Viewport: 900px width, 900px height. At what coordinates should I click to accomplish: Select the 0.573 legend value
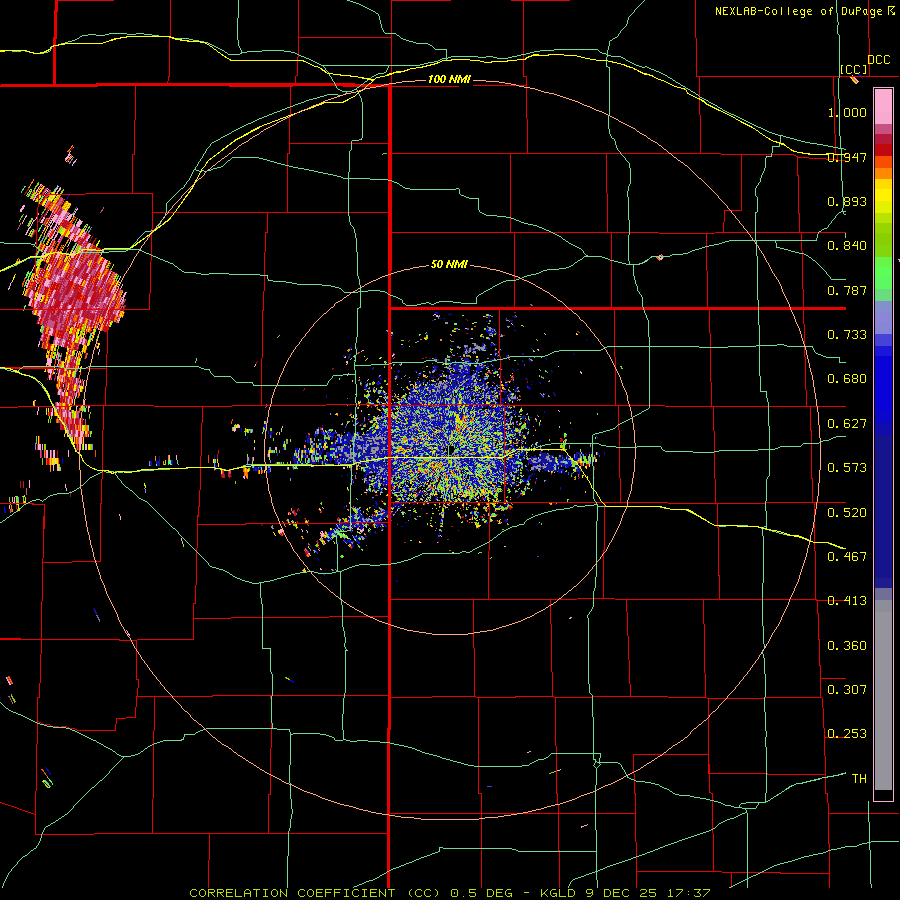coord(847,468)
